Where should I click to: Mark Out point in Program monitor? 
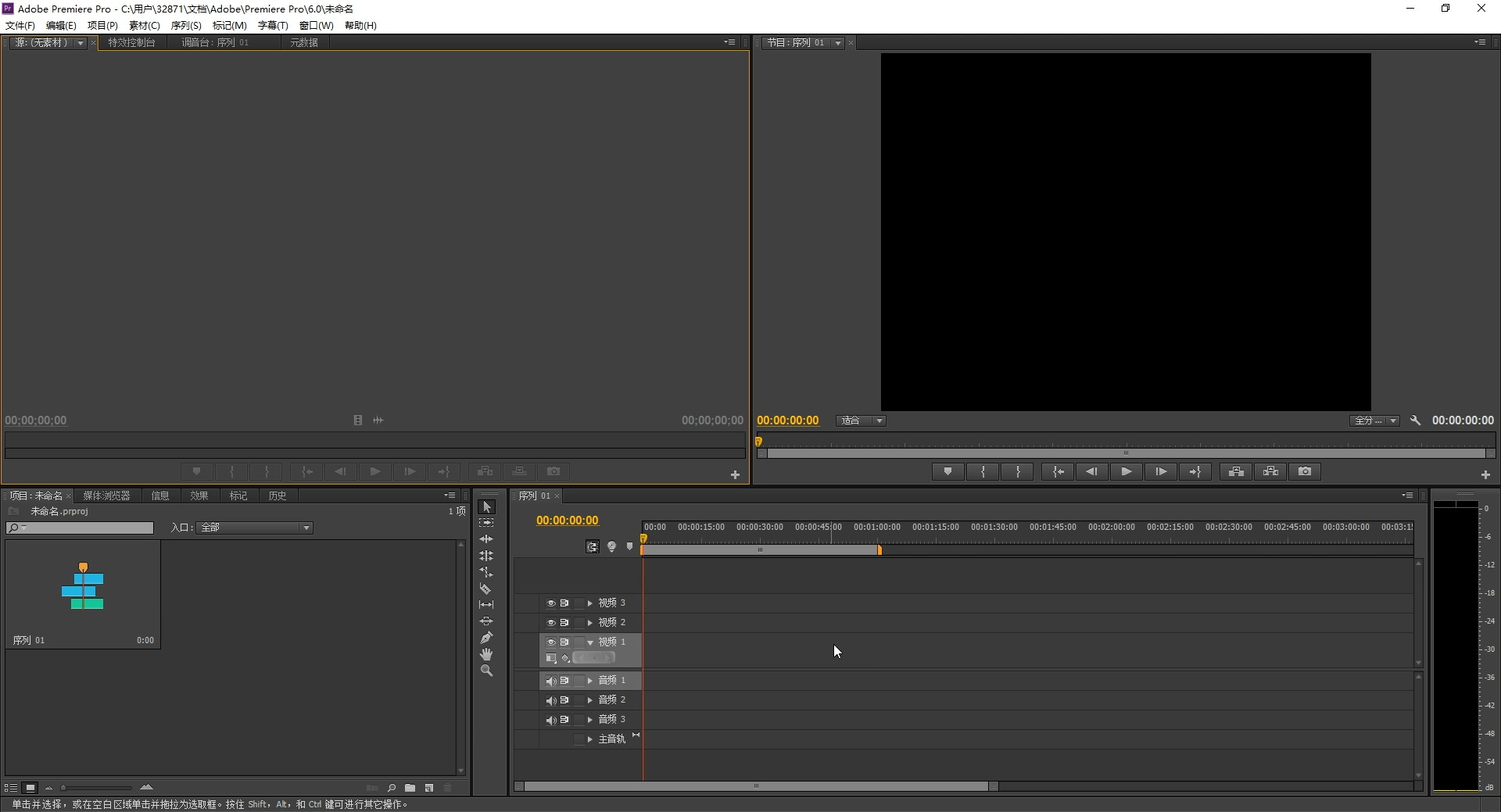pyautogui.click(x=1018, y=471)
